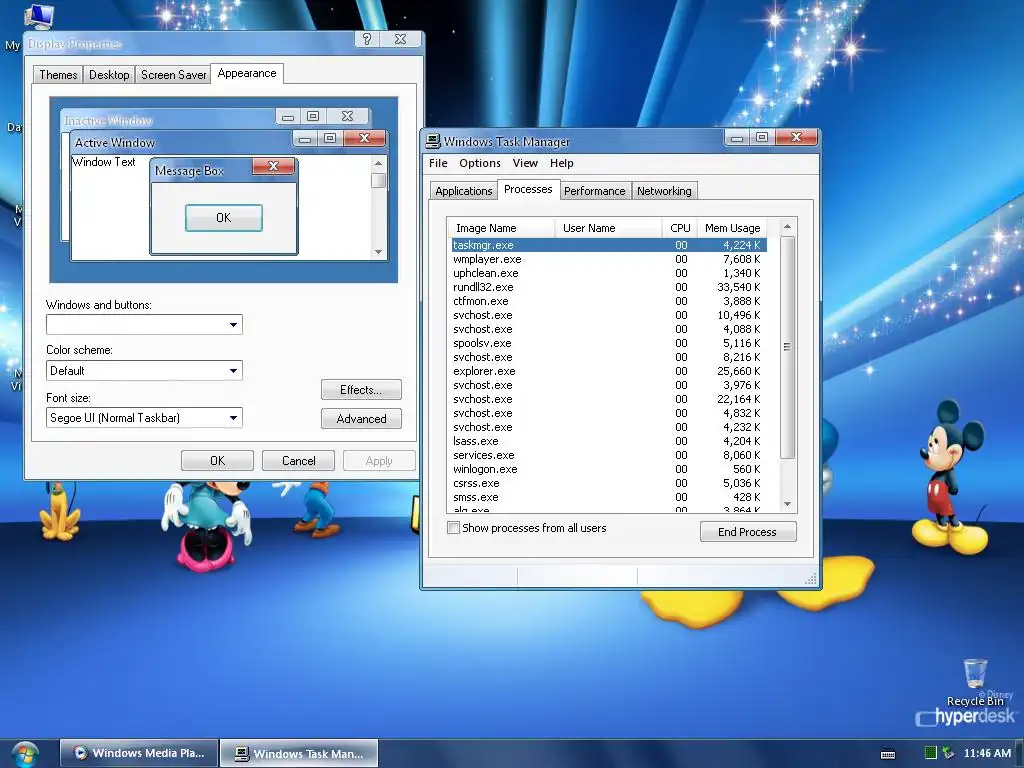1024x768 pixels.
Task: Open the Help menu in Task Manager
Action: [562, 163]
